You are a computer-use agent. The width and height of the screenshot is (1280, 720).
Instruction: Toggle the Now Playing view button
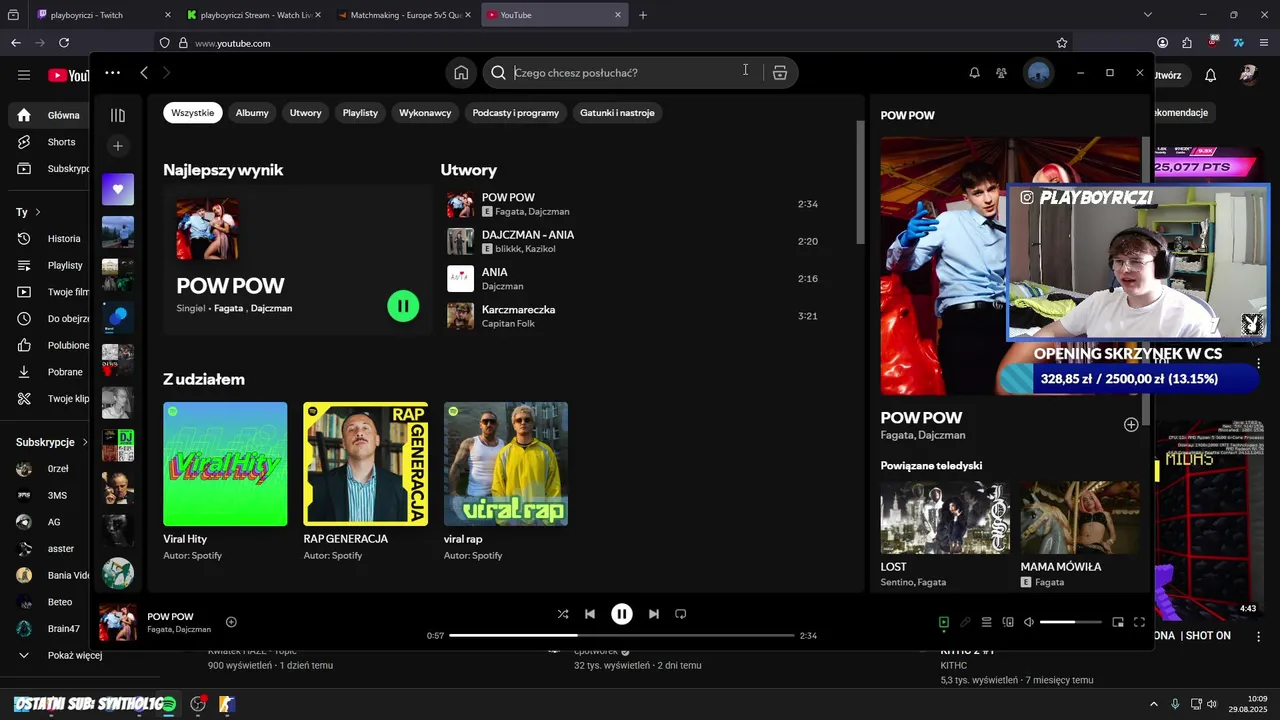943,622
